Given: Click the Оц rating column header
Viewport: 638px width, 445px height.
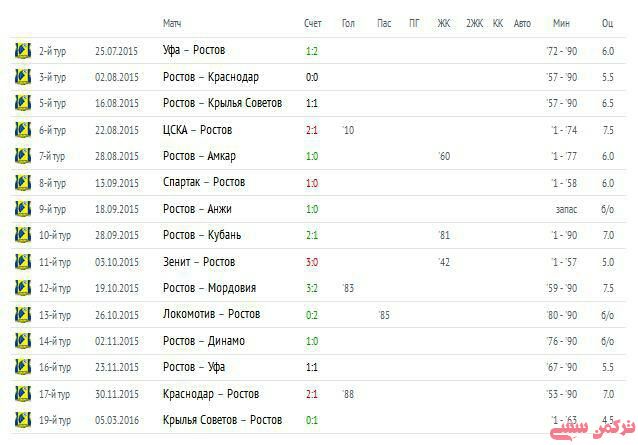Looking at the screenshot, I should point(607,22).
